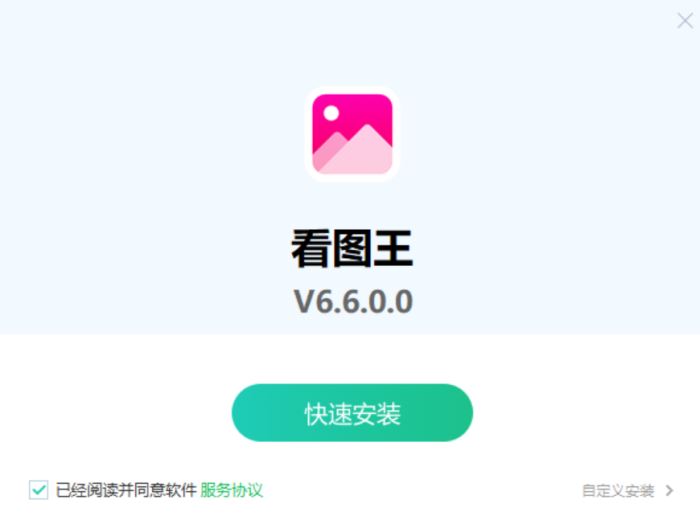The image size is (700, 516).
Task: Click the 看图王 title text
Action: pos(352,248)
